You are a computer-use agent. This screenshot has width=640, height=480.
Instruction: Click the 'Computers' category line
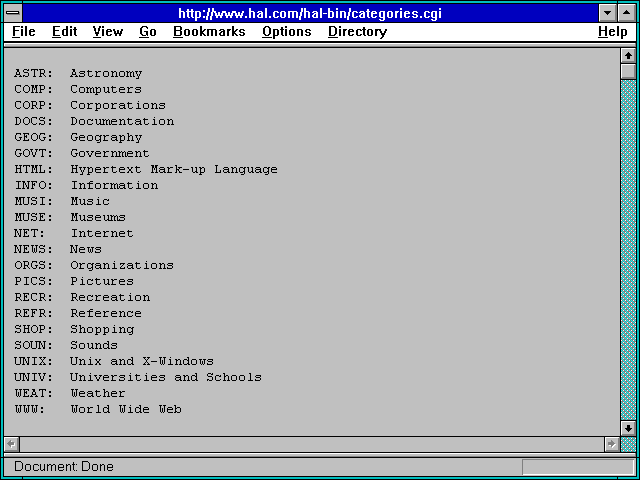(x=78, y=89)
